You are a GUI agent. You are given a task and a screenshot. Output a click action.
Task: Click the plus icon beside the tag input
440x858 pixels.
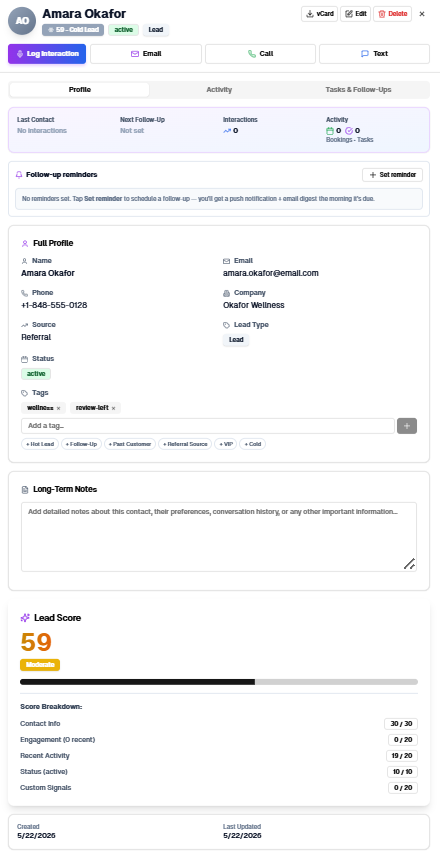407,426
